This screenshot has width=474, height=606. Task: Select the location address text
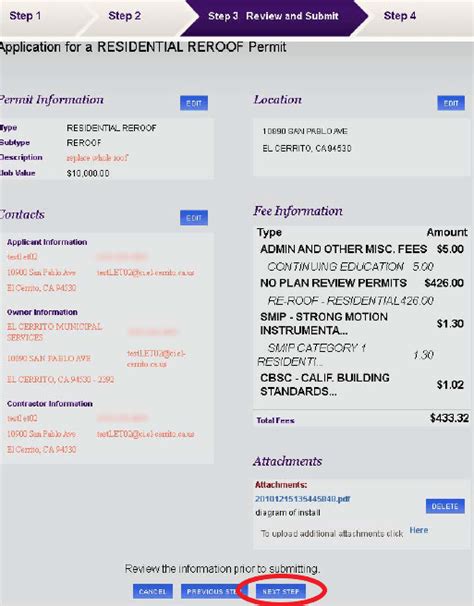point(307,140)
